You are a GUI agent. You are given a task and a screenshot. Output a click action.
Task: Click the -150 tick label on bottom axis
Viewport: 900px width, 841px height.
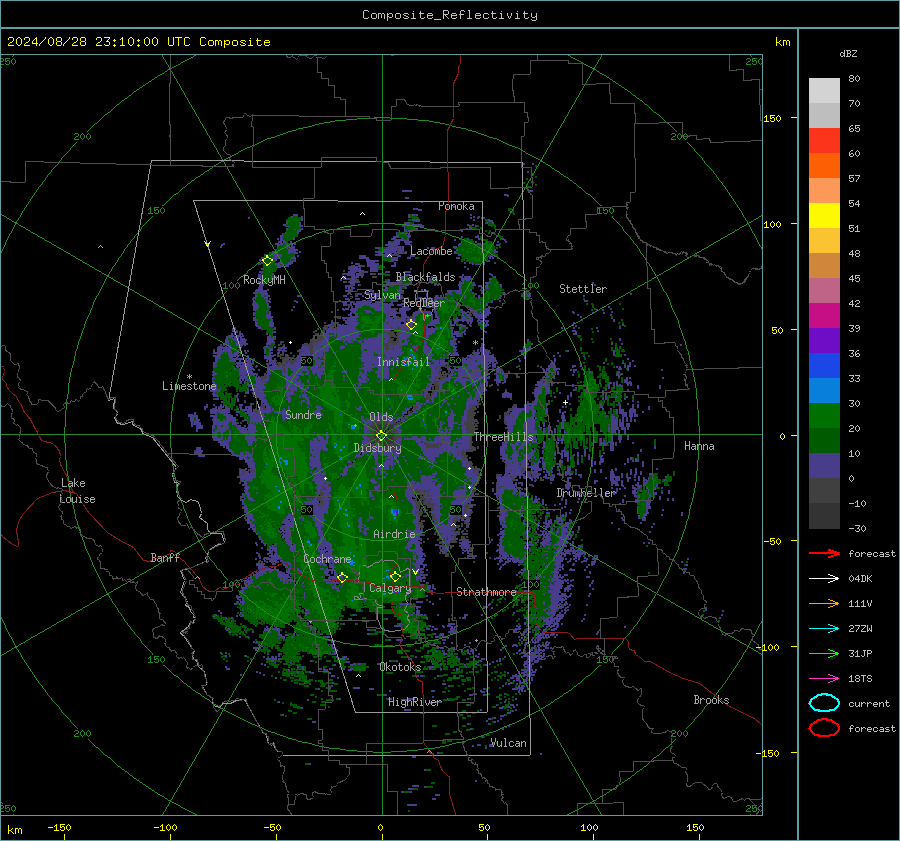click(59, 827)
